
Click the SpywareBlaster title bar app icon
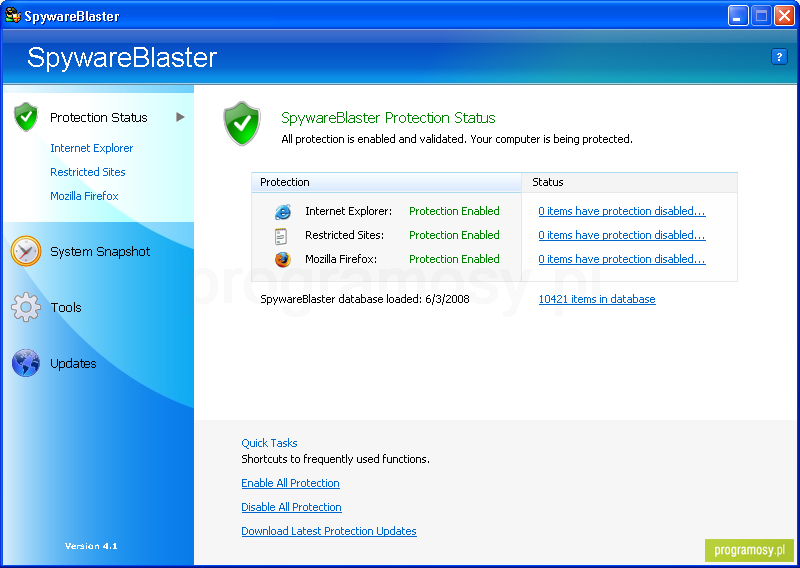click(x=13, y=16)
